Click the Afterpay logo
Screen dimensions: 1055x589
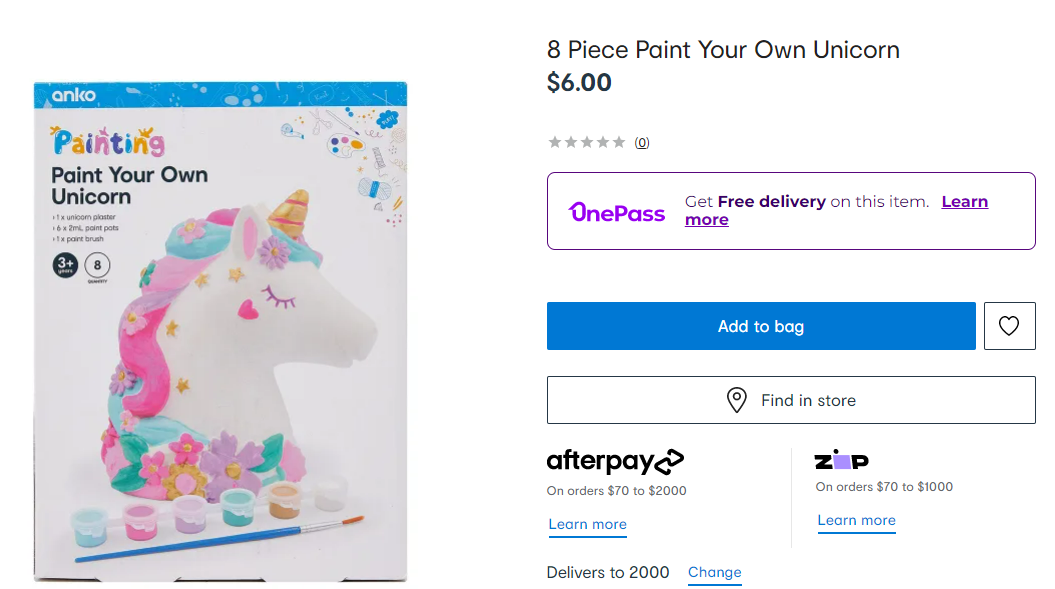[615, 461]
